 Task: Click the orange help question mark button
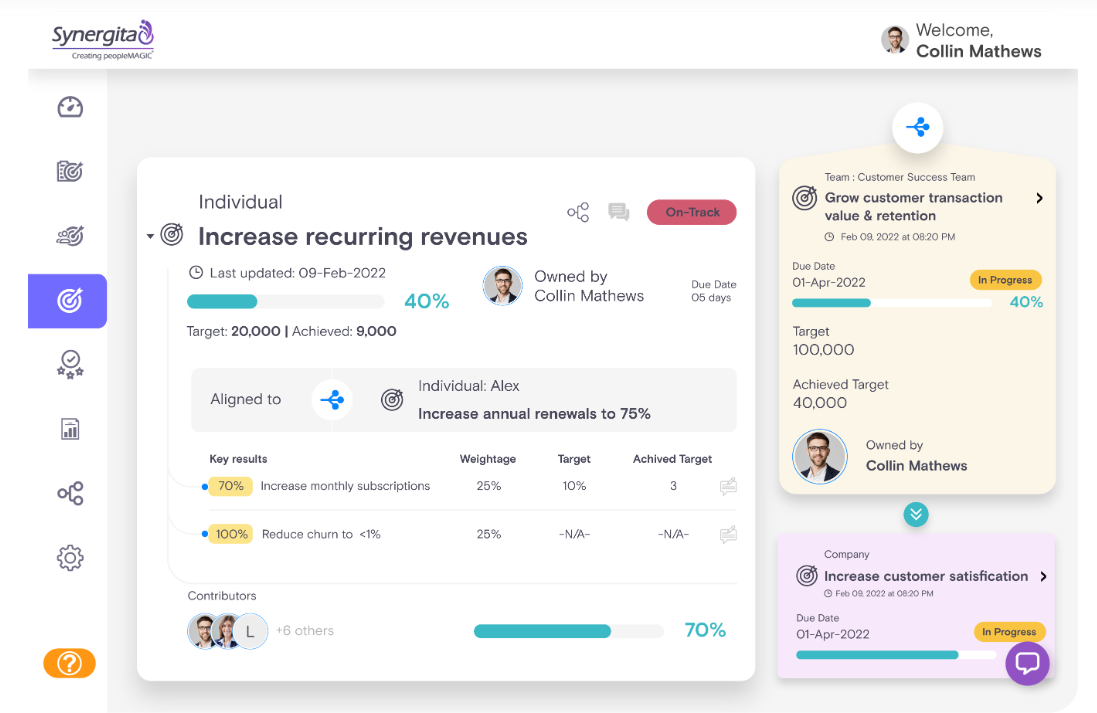click(69, 663)
